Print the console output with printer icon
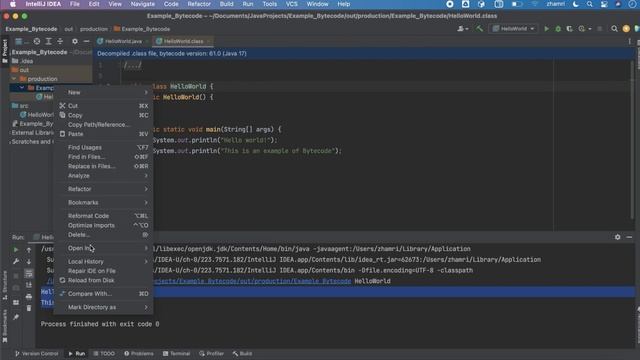This screenshot has width=640, height=360. pyautogui.click(x=29, y=297)
